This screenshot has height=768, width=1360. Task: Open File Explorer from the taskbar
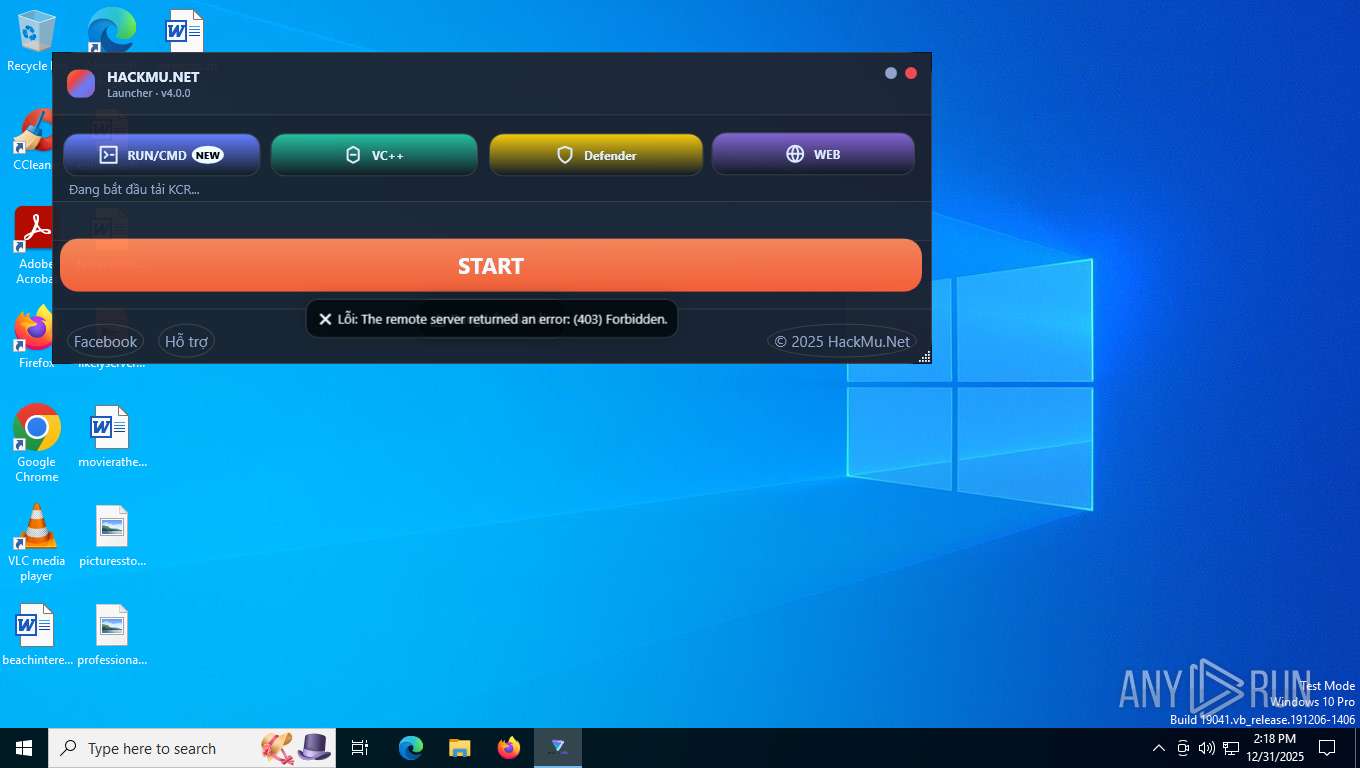point(459,748)
